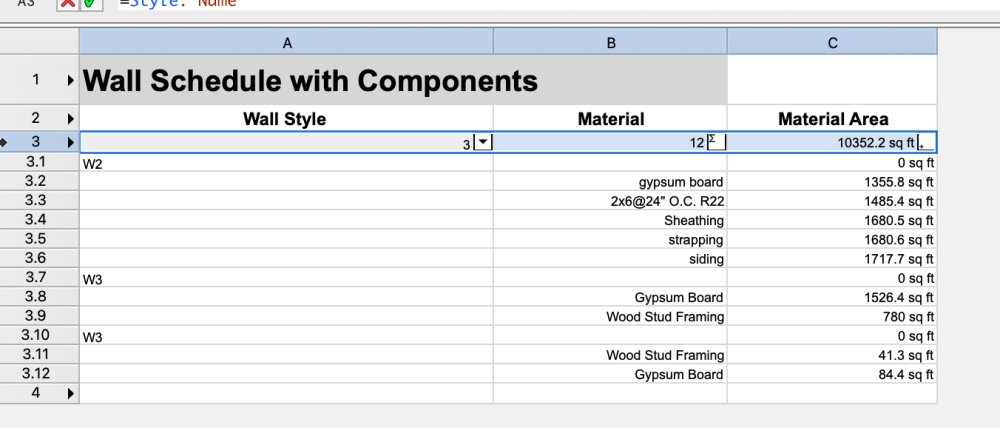
Task: Click the green checkmark accept formula button
Action: (x=90, y=4)
